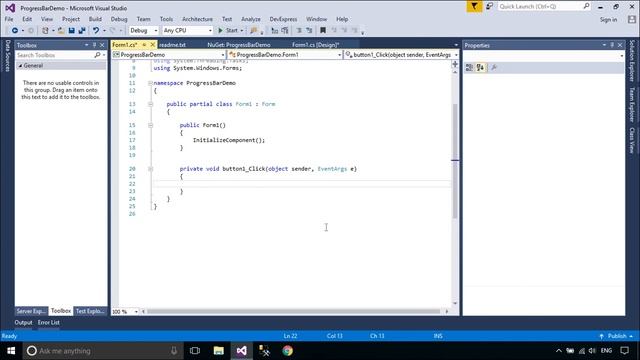
Task: Click the Property Pages wrench icon
Action: click(494, 67)
